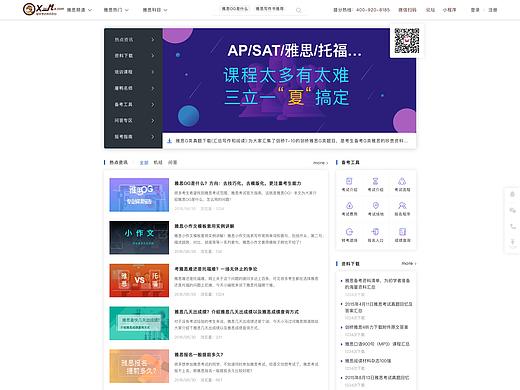The height and width of the screenshot is (390, 520).
Task: Open download item '雅思阅读材料杂志100篇'
Action: [368, 361]
